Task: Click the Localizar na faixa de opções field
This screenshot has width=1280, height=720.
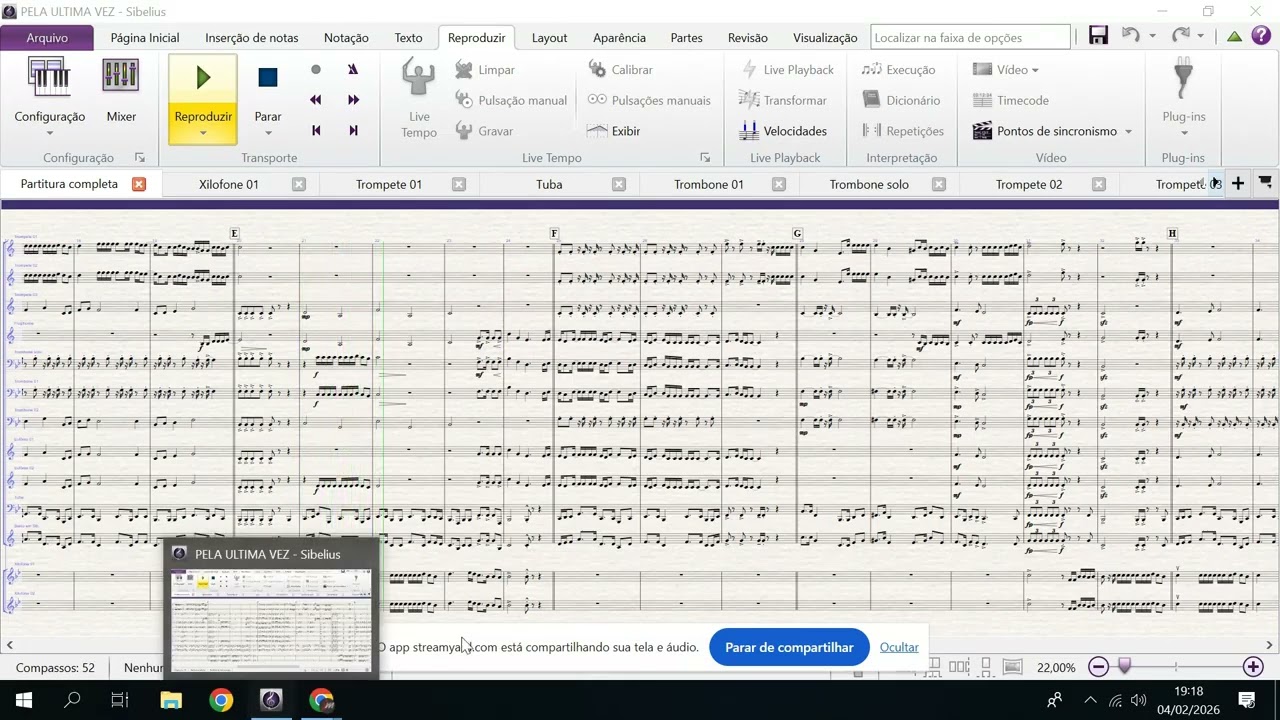Action: [x=970, y=37]
